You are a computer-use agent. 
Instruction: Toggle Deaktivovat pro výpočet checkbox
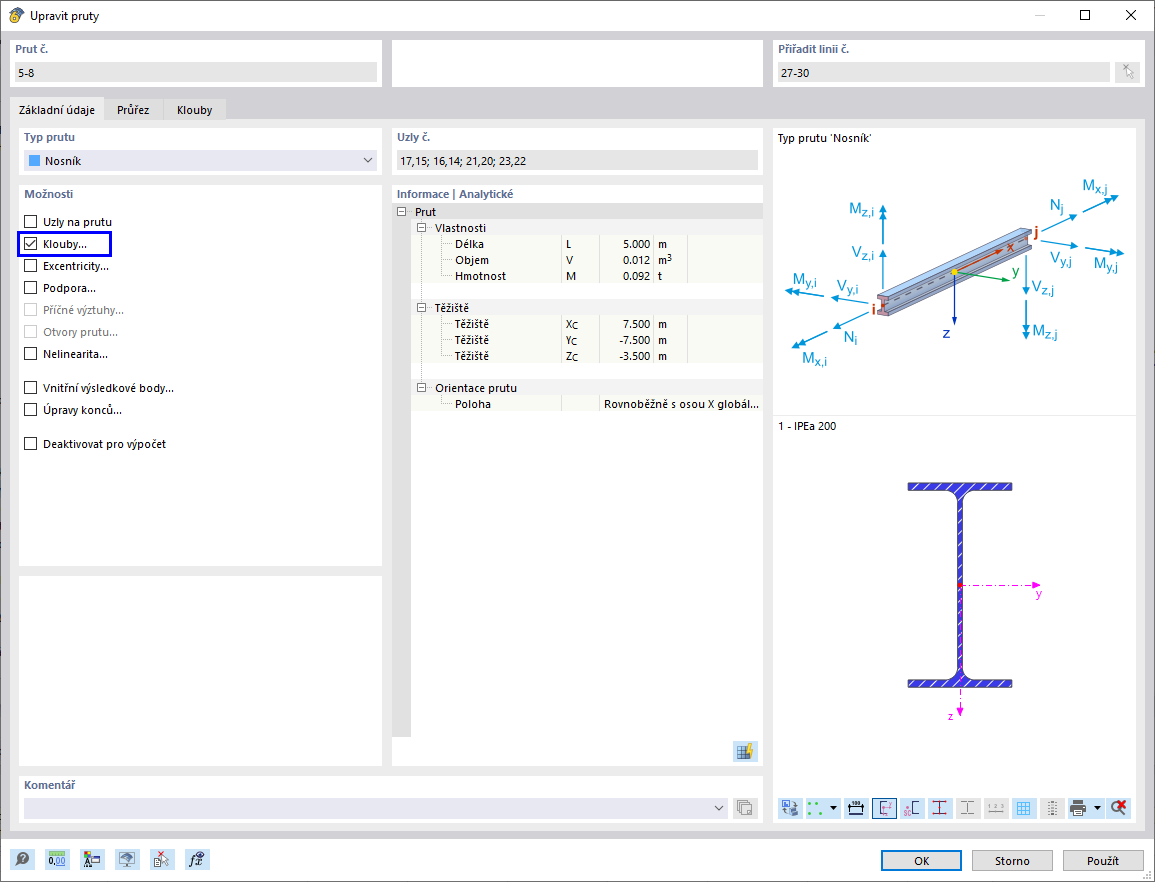point(30,444)
